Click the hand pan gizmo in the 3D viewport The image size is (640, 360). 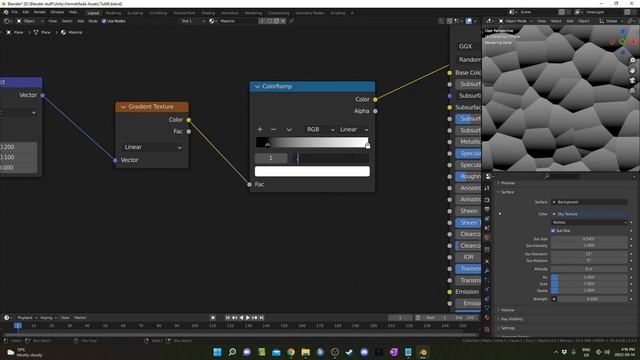point(632,70)
